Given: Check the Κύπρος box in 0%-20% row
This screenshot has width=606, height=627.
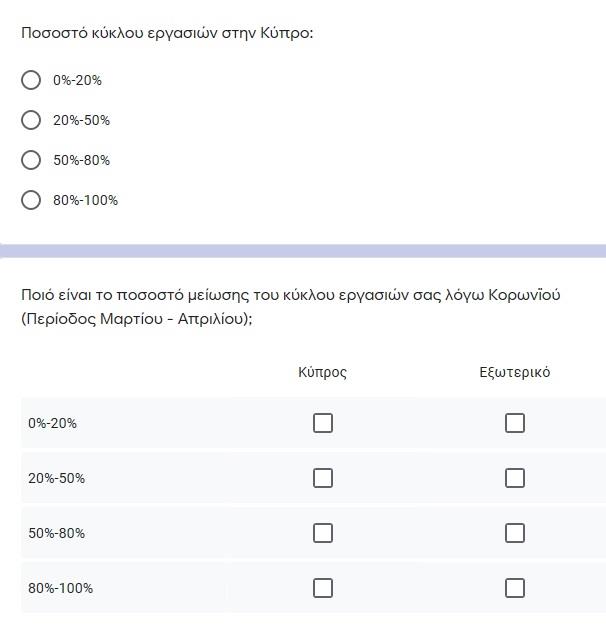Looking at the screenshot, I should click(x=323, y=423).
